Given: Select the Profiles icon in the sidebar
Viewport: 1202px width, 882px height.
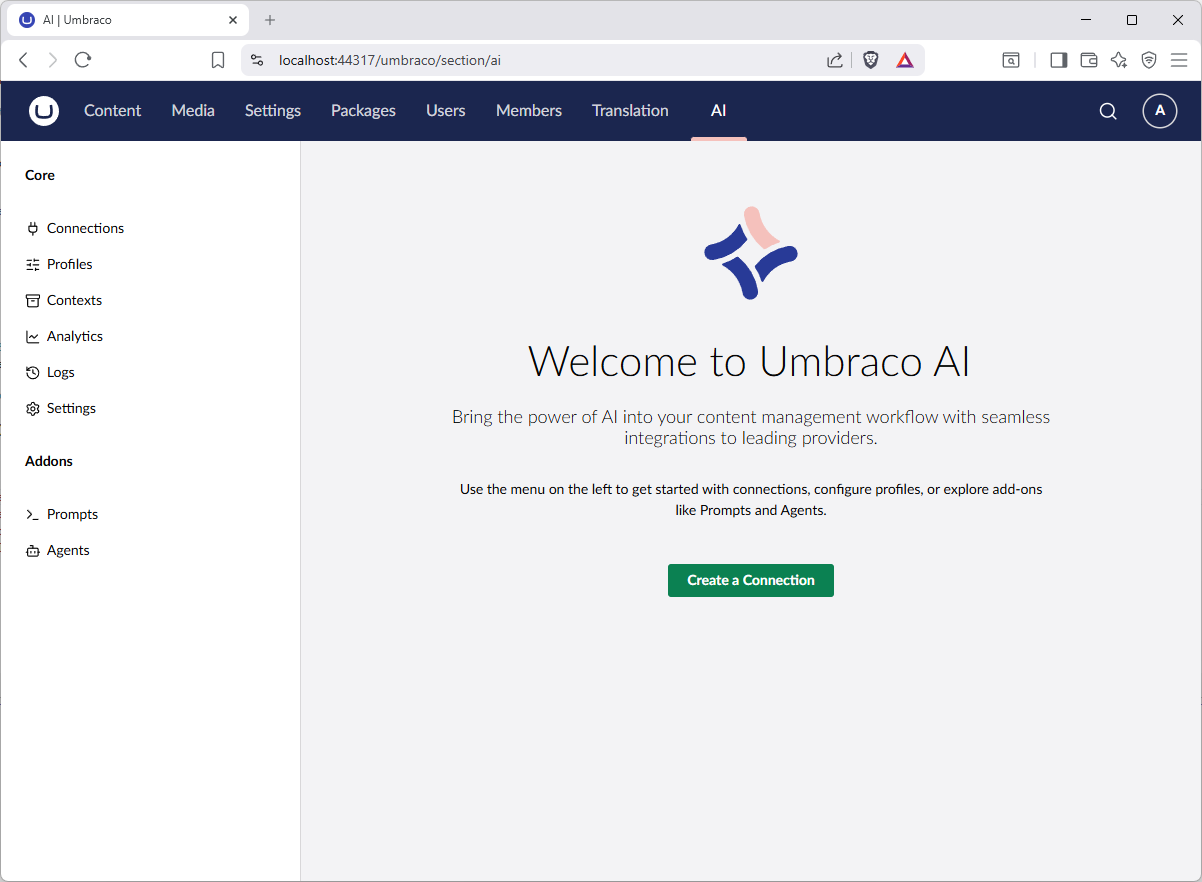Looking at the screenshot, I should click(x=32, y=264).
